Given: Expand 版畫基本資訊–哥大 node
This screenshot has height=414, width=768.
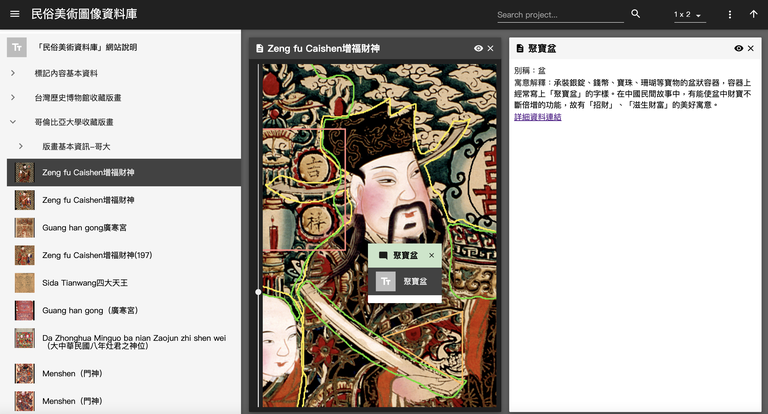Looking at the screenshot, I should pos(21,146).
